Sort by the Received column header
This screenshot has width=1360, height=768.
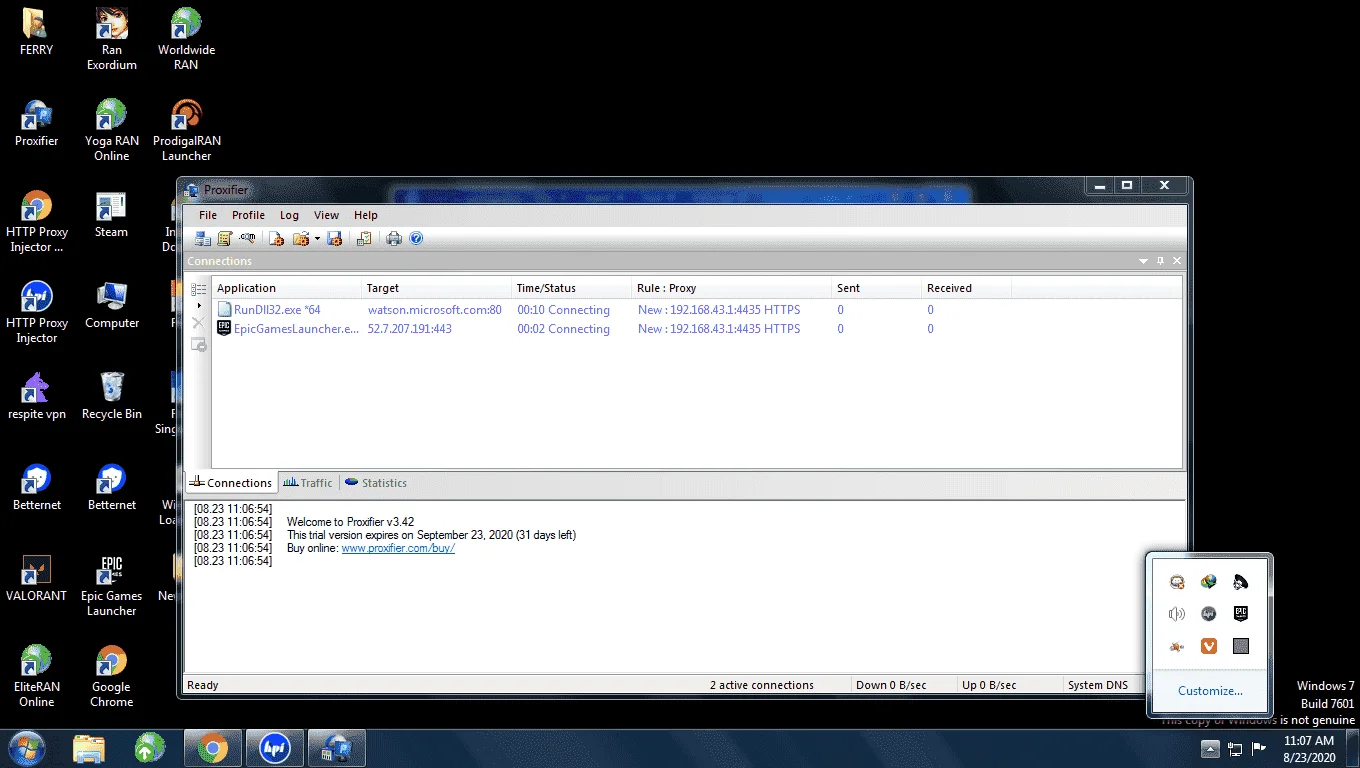pyautogui.click(x=966, y=288)
